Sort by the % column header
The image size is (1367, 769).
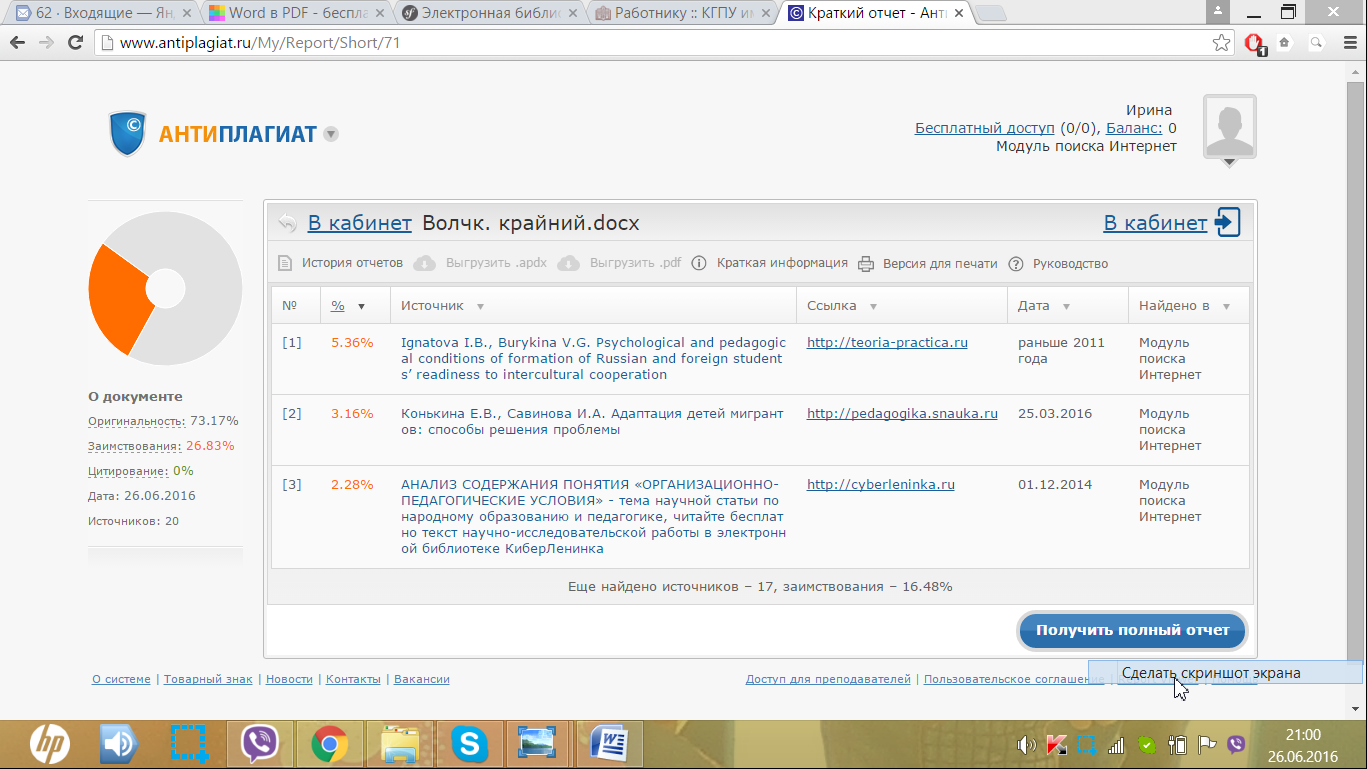pos(338,306)
